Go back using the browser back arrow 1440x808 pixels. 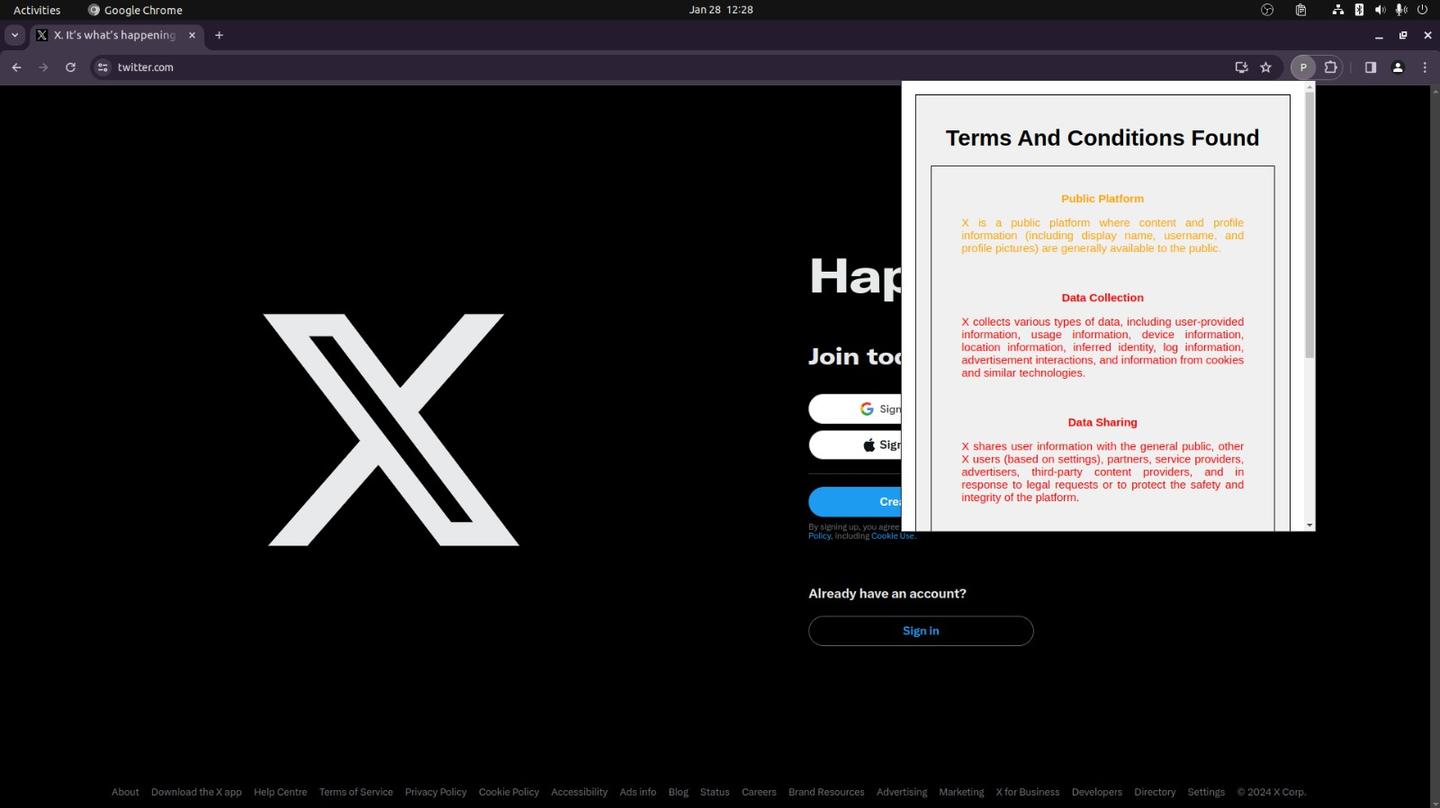coord(16,67)
